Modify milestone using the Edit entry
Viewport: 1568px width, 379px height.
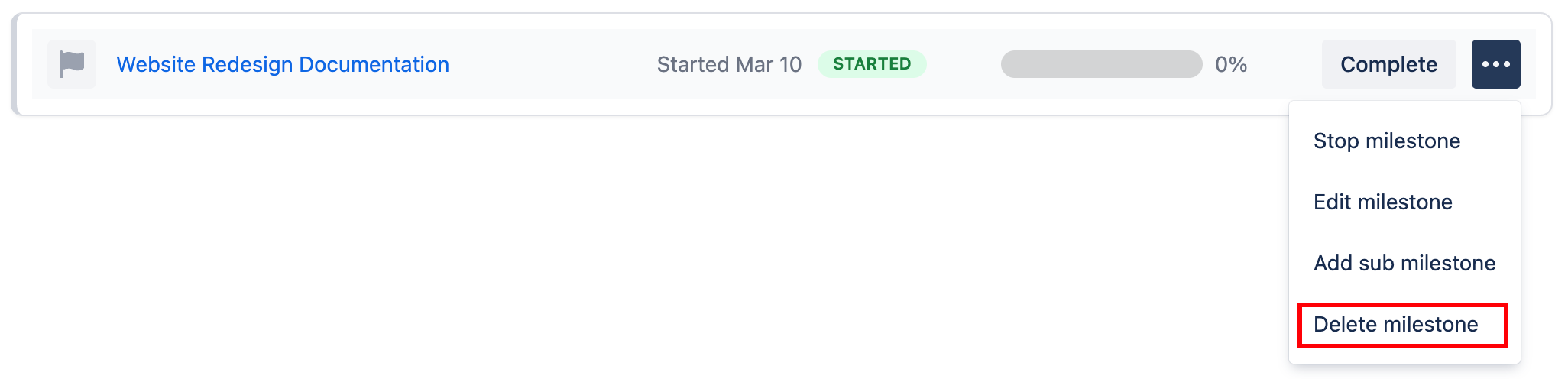[x=1382, y=202]
